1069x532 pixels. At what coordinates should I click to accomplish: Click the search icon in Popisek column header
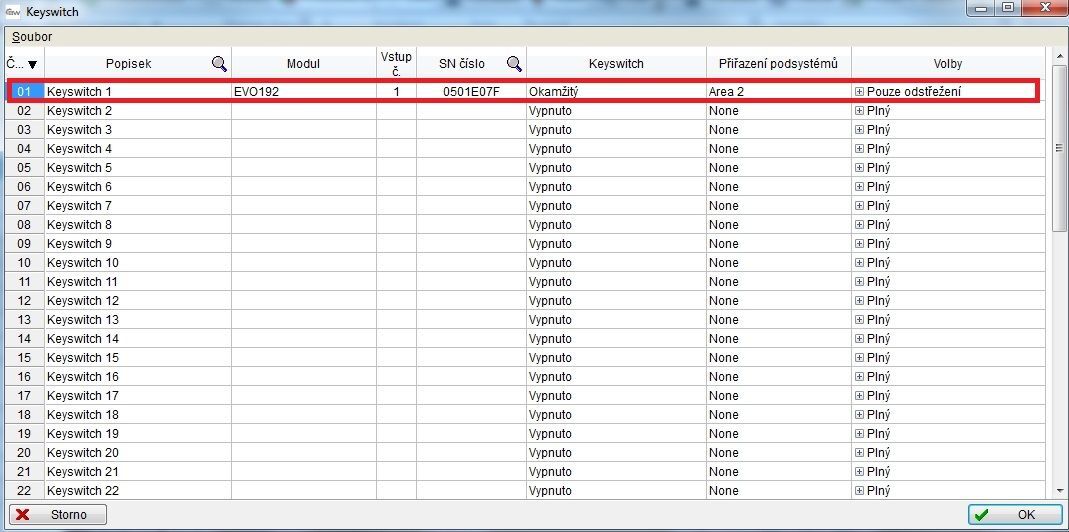(x=219, y=64)
